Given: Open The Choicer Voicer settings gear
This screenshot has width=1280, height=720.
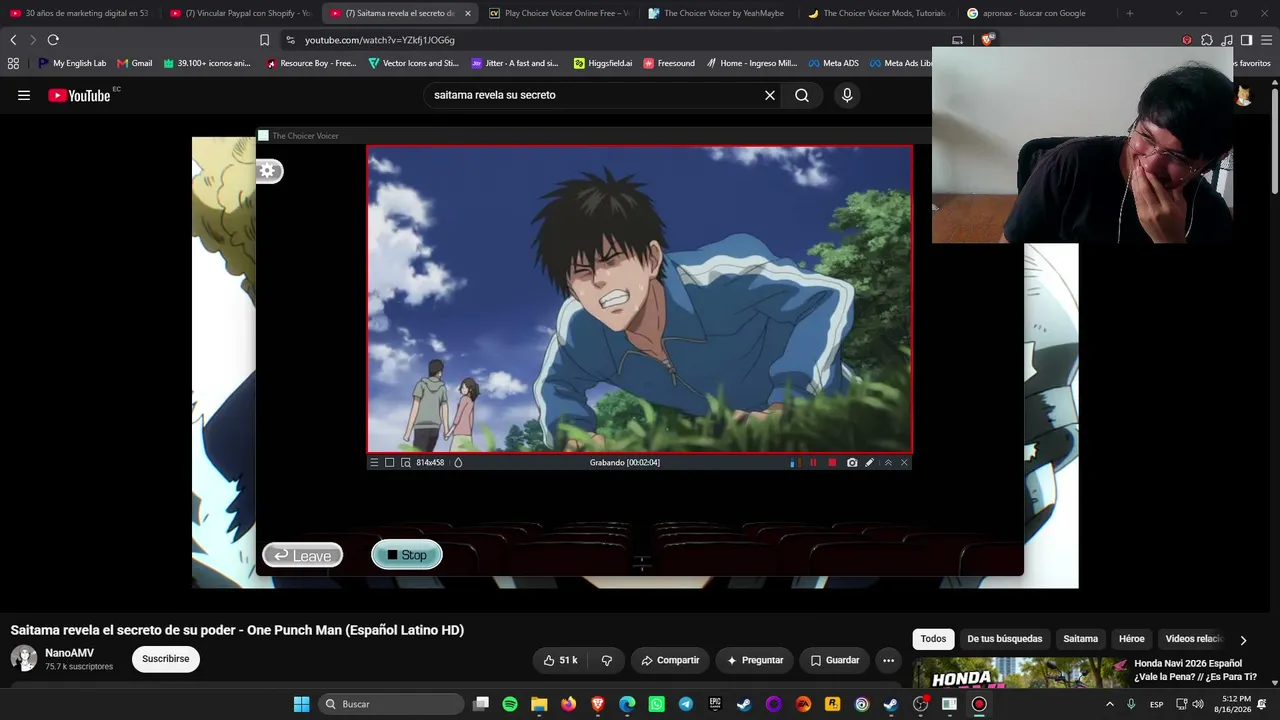Looking at the screenshot, I should tap(267, 171).
